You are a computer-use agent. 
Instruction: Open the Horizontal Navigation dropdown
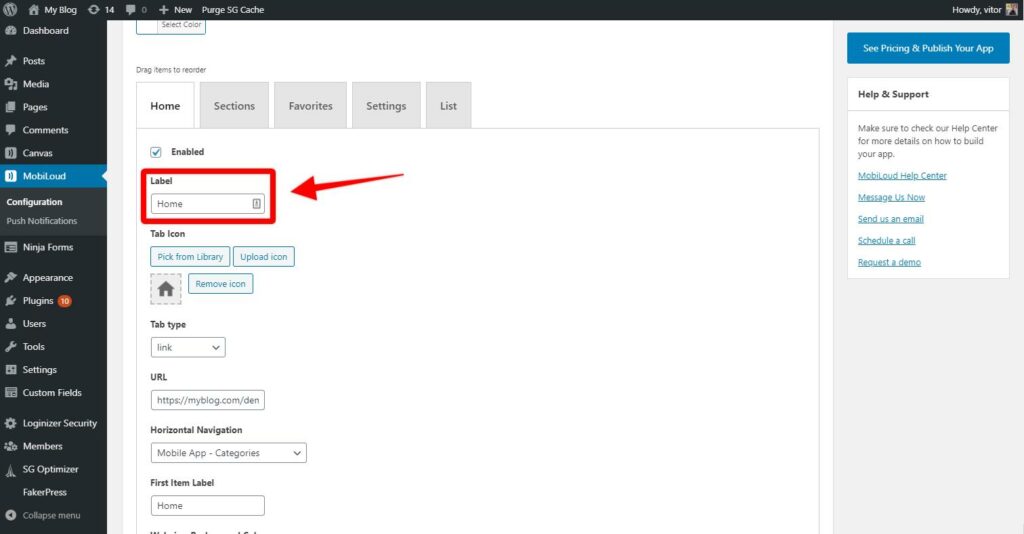coord(229,453)
